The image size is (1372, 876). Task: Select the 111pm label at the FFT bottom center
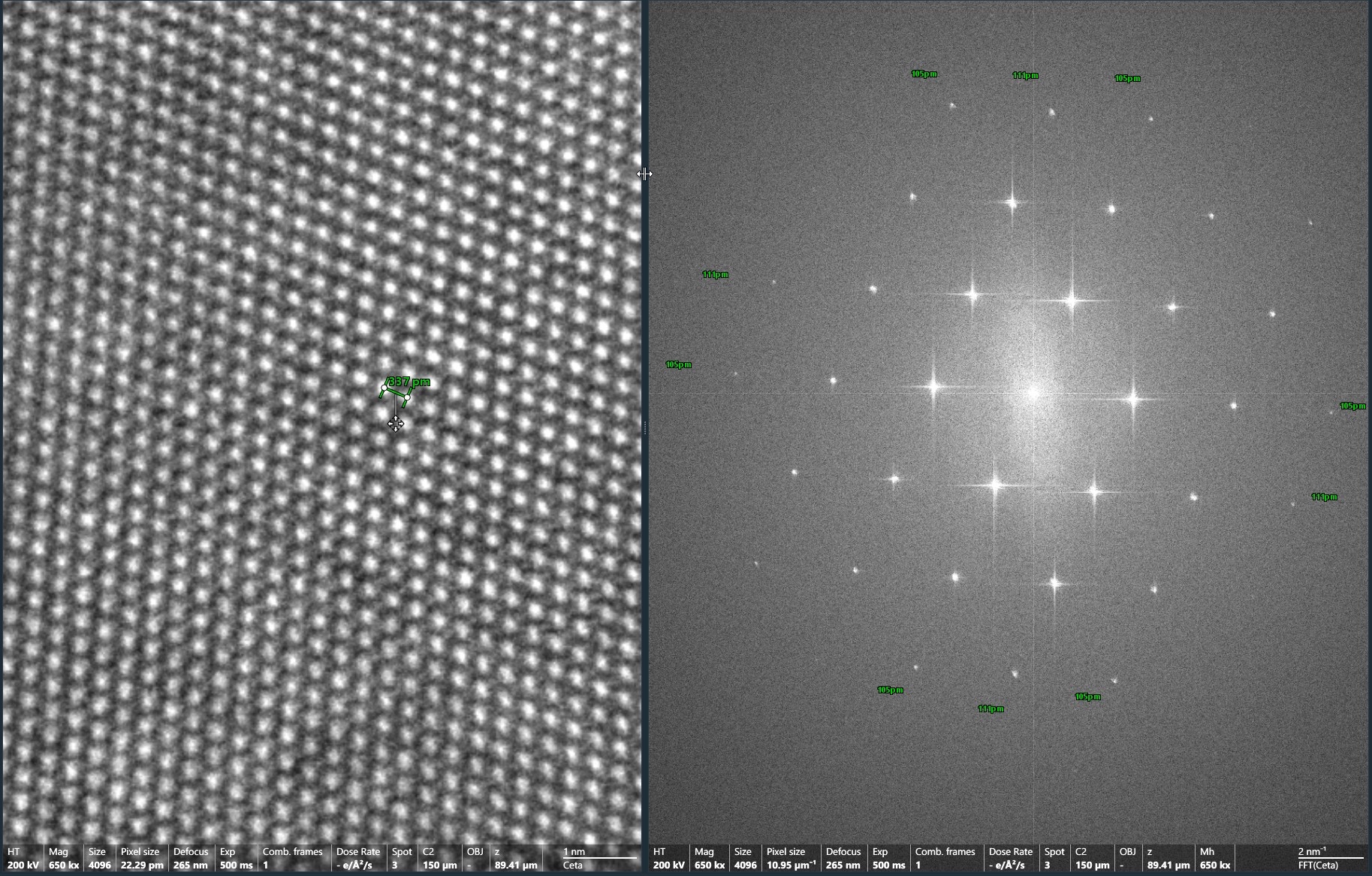pos(991,708)
